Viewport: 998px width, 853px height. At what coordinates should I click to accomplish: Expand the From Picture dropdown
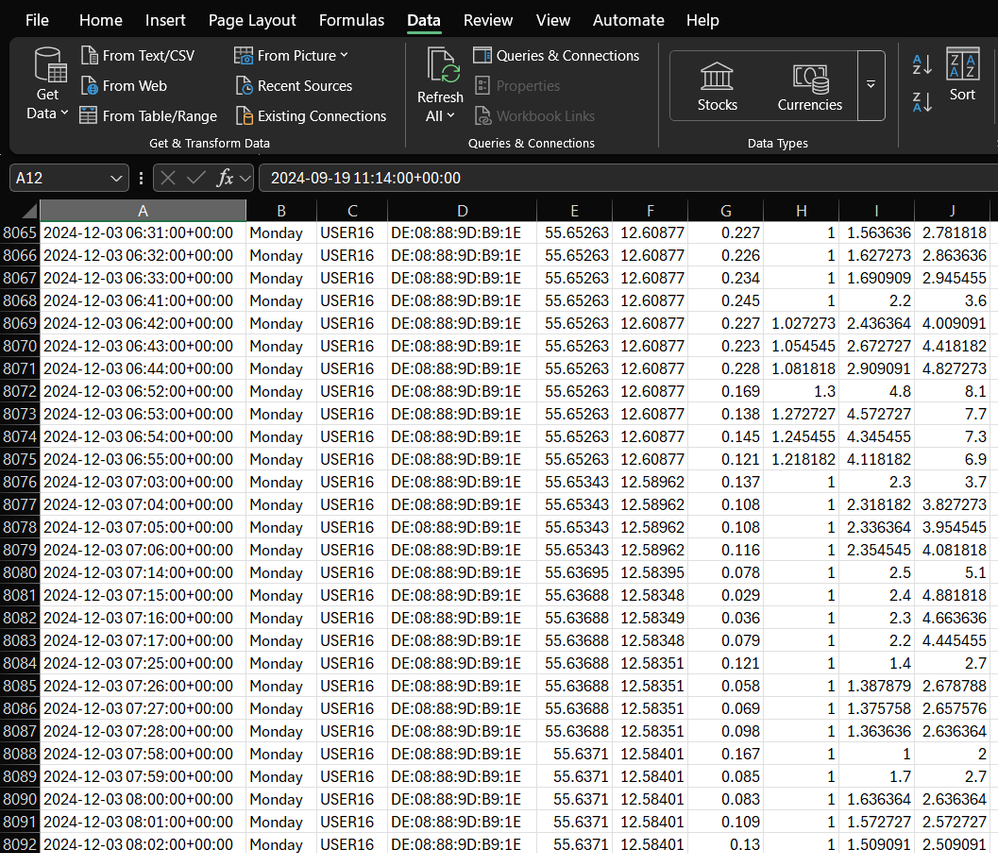click(x=344, y=56)
